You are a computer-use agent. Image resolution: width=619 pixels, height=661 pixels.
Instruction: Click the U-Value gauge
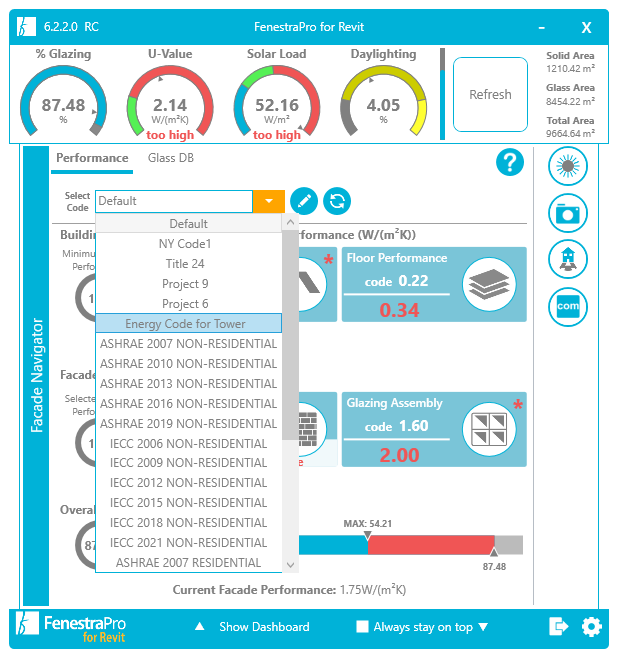tap(170, 101)
